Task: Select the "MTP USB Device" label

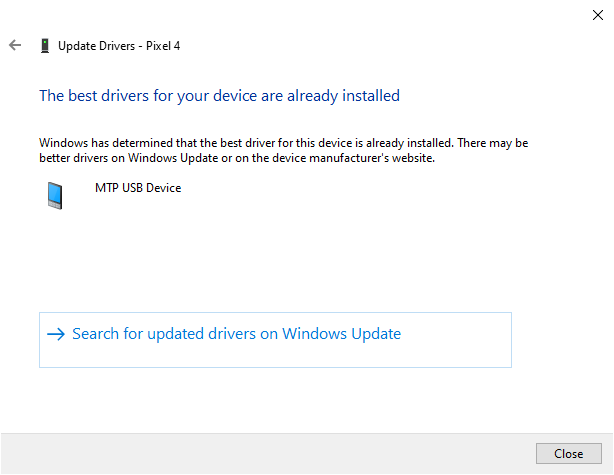Action: 138,188
